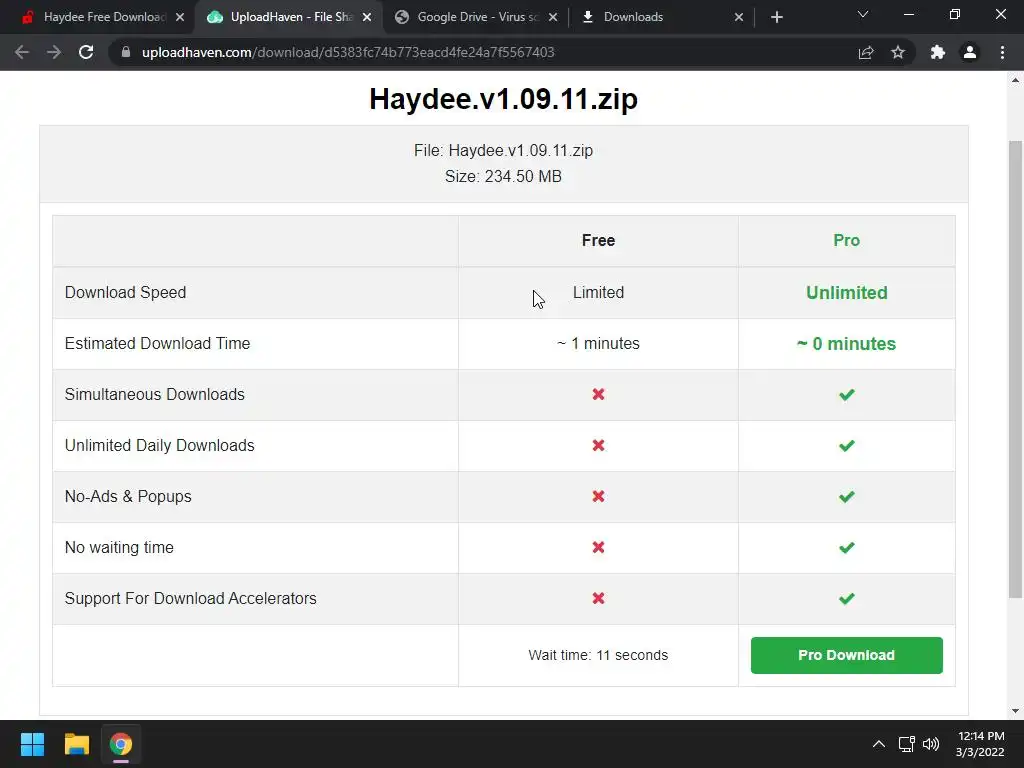The width and height of the screenshot is (1024, 768).
Task: Click green check for Support For Download Accelerators
Action: (x=846, y=598)
